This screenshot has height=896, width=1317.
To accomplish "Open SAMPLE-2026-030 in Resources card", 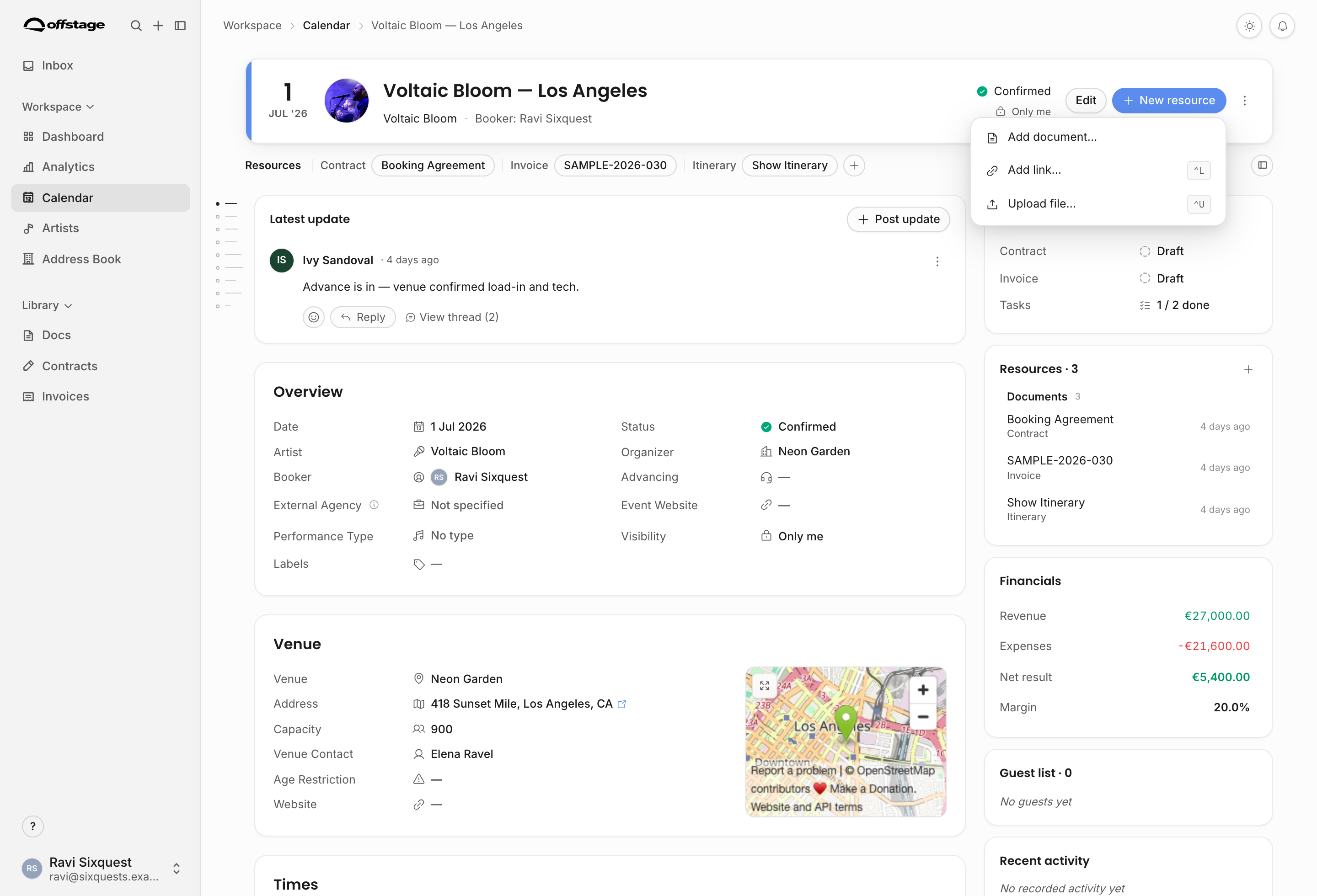I will coord(1128,467).
